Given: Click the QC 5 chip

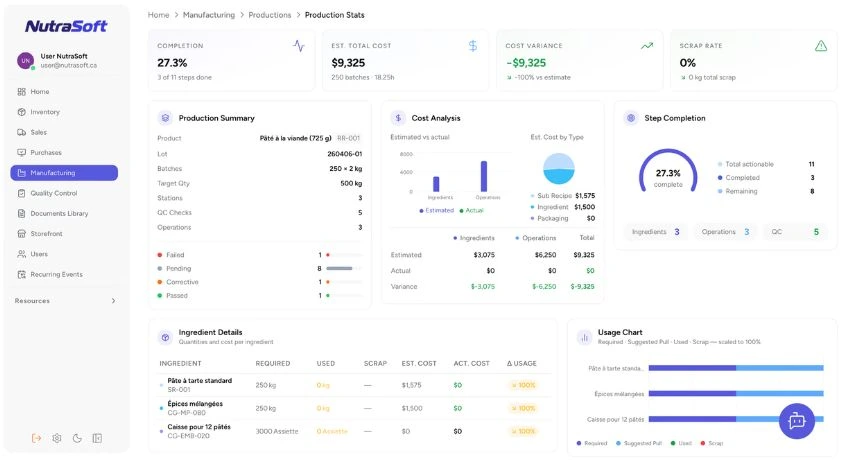Looking at the screenshot, I should (x=795, y=232).
